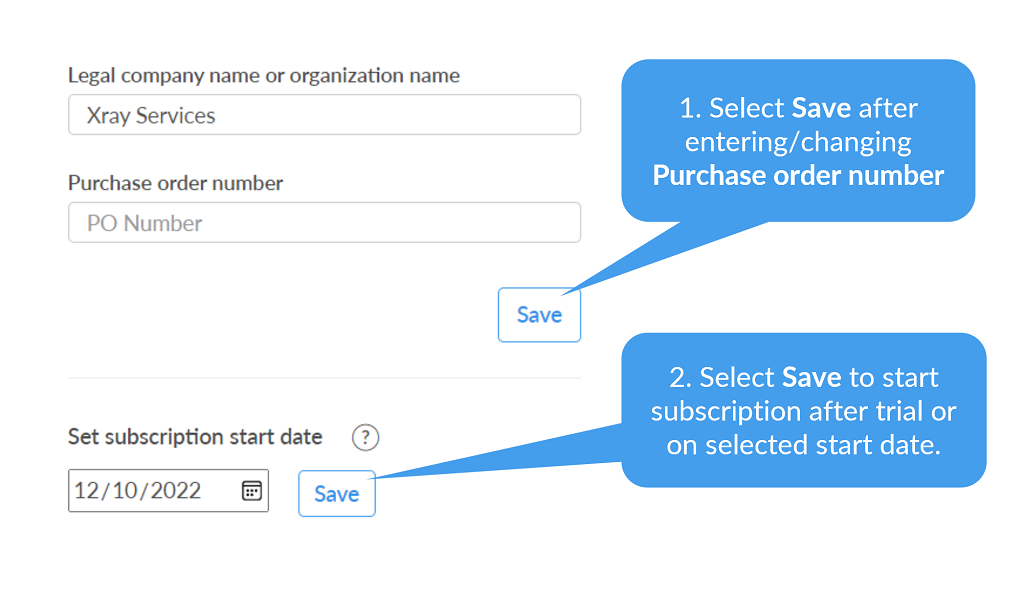Click the 'Purchase order number' field label
This screenshot has height=600, width=1024.
(x=175, y=183)
